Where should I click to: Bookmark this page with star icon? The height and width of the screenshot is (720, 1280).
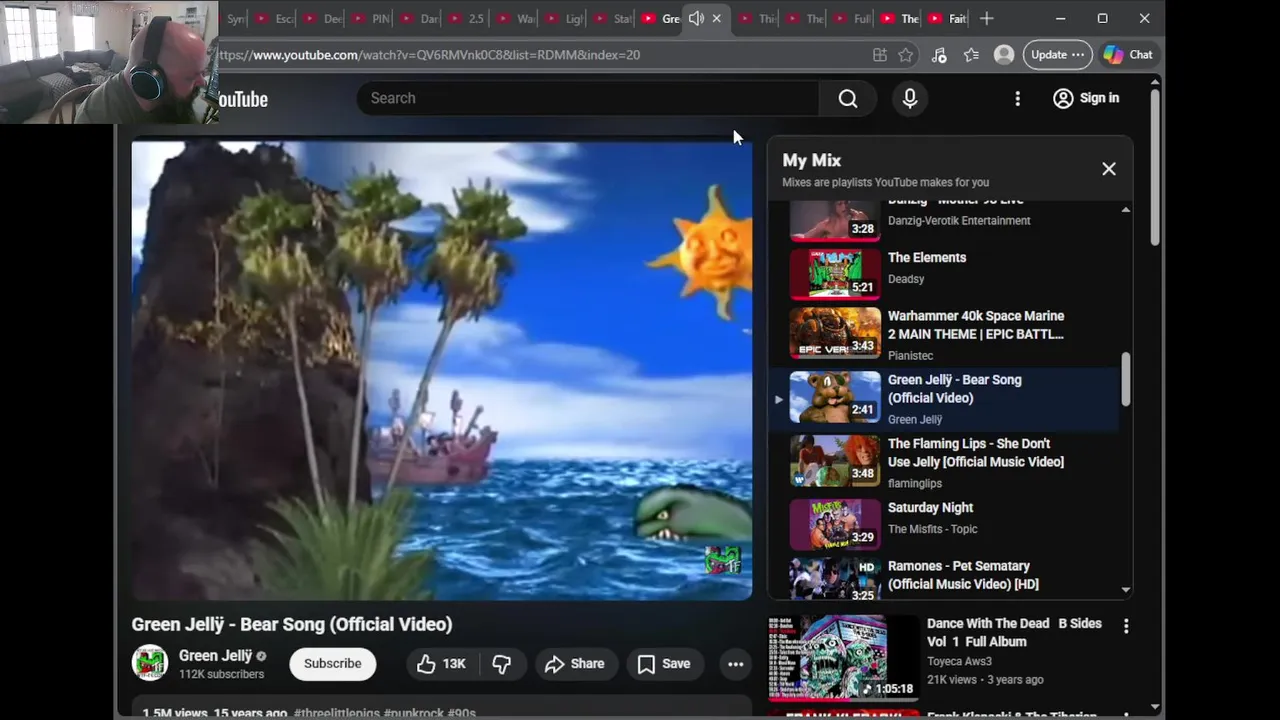pos(906,55)
